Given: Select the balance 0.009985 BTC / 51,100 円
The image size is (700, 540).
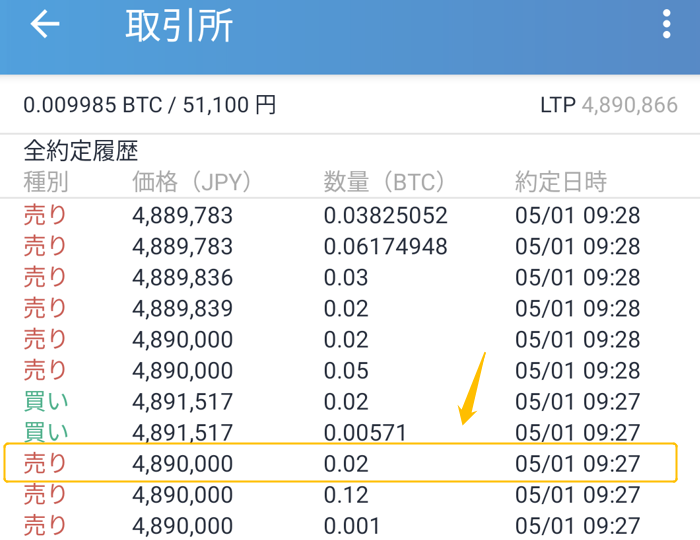Looking at the screenshot, I should [150, 105].
